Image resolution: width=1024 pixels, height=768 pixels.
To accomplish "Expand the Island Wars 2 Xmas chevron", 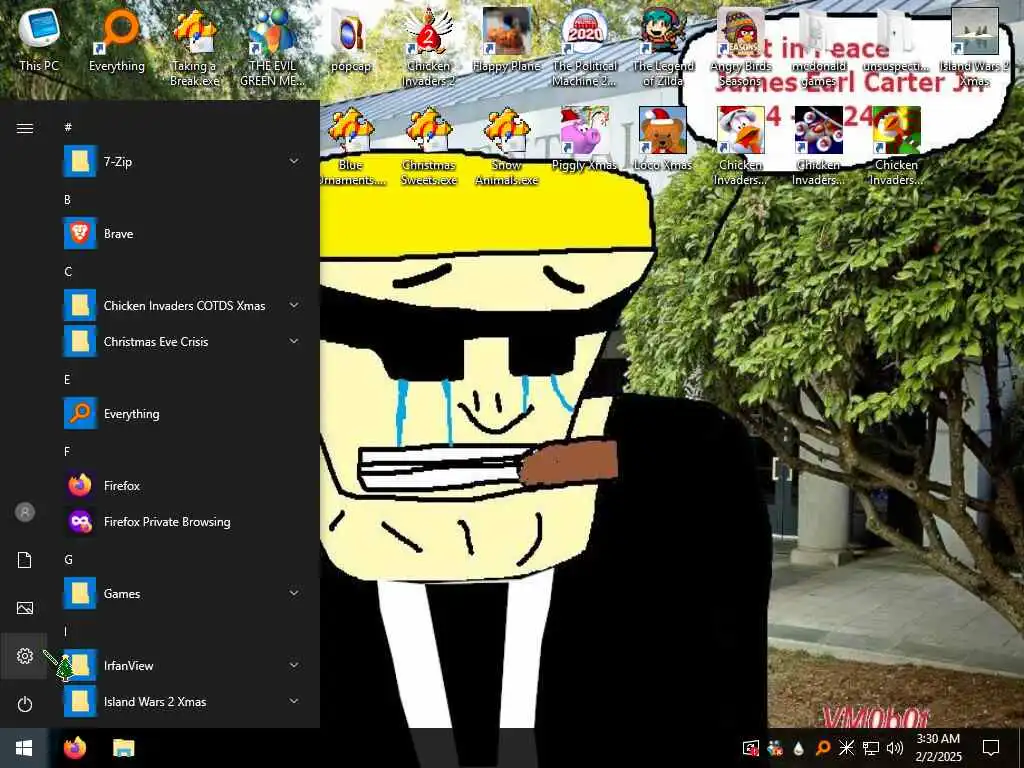I will point(294,701).
